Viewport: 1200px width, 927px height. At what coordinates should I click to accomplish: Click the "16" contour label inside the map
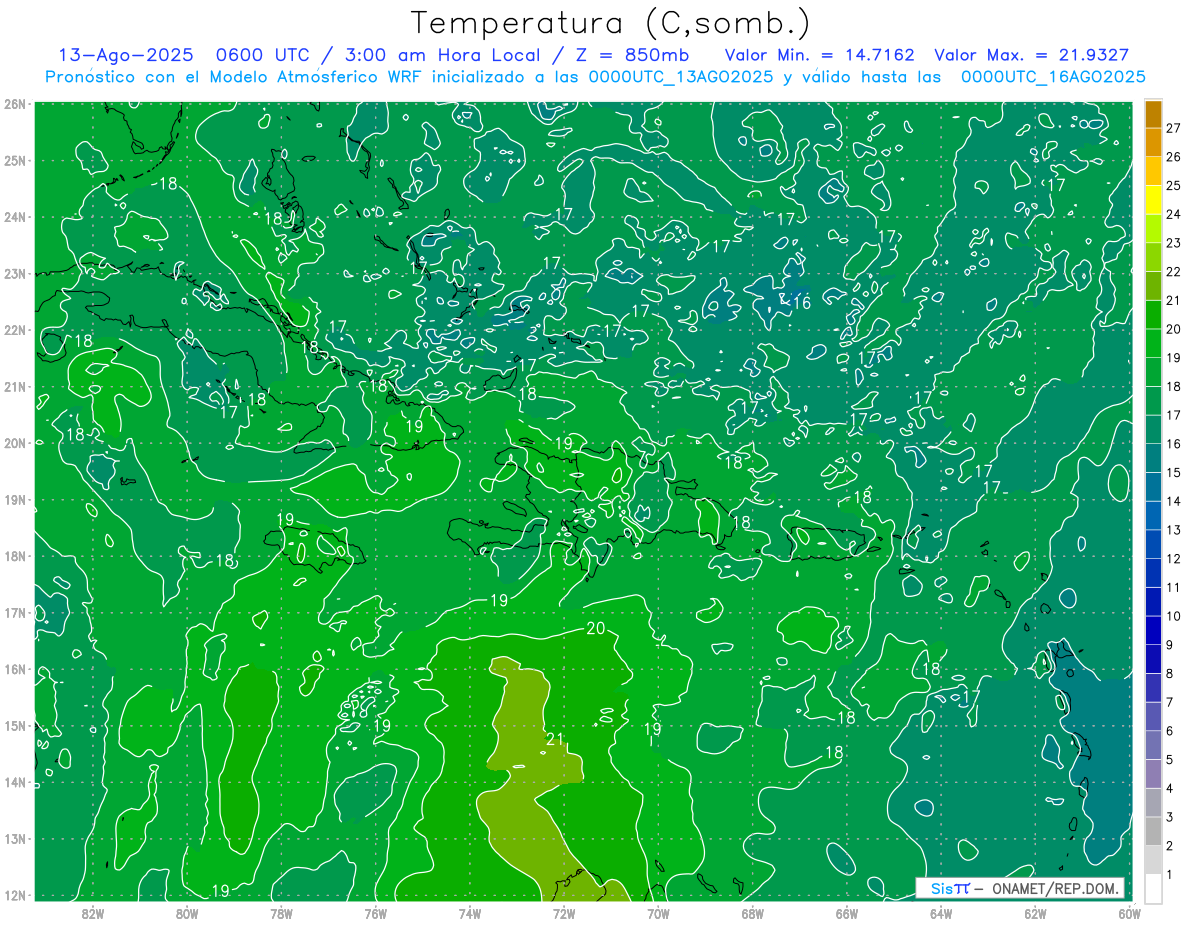pyautogui.click(x=801, y=302)
